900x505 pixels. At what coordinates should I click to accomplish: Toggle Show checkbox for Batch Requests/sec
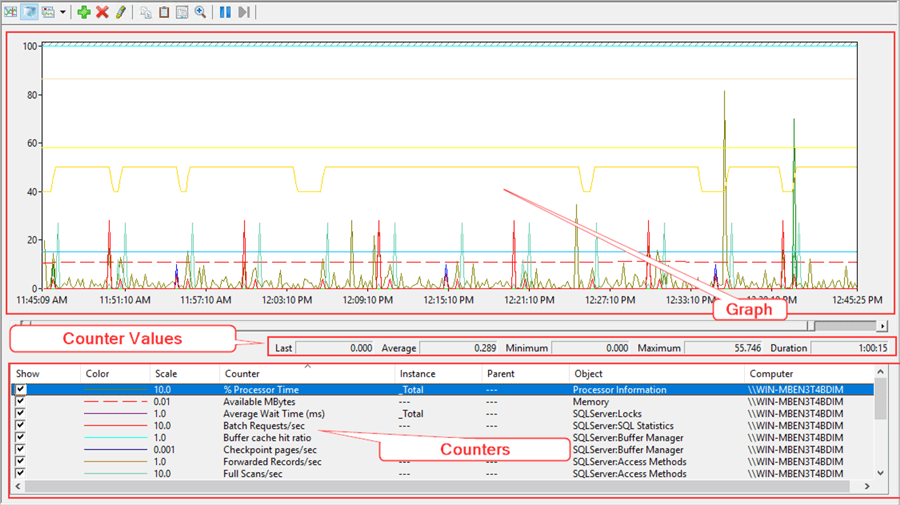point(21,425)
